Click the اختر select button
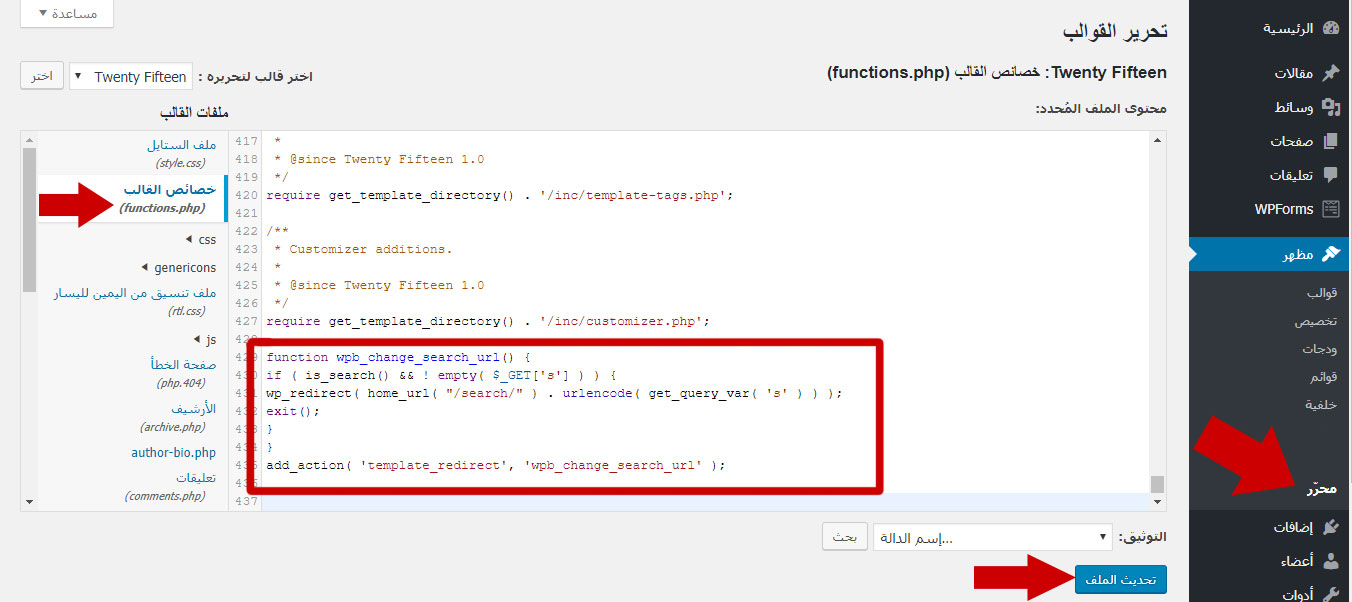Screen dimensions: 1352x602 point(42,76)
